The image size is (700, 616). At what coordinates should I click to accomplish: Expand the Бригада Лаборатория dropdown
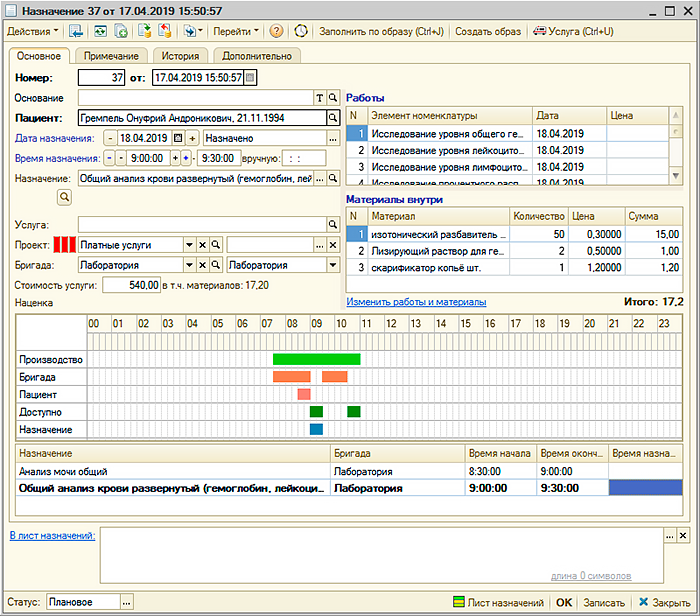click(188, 265)
